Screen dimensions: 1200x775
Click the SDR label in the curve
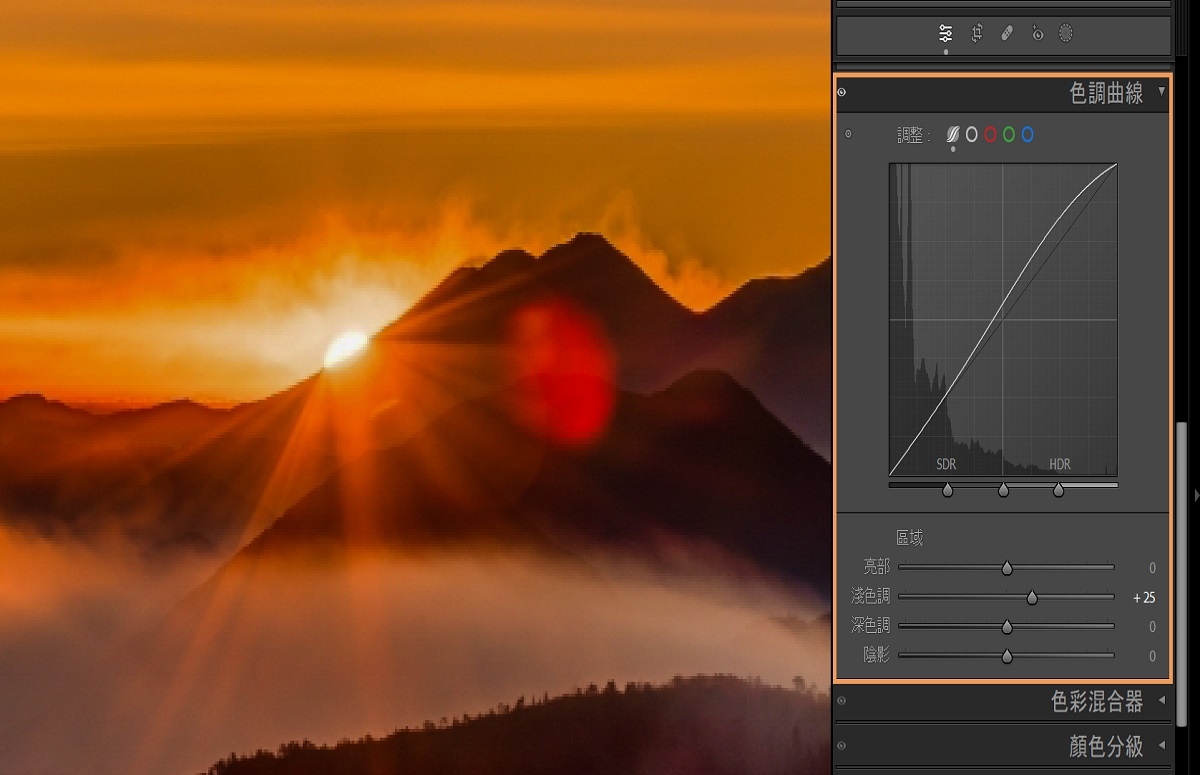pos(947,464)
